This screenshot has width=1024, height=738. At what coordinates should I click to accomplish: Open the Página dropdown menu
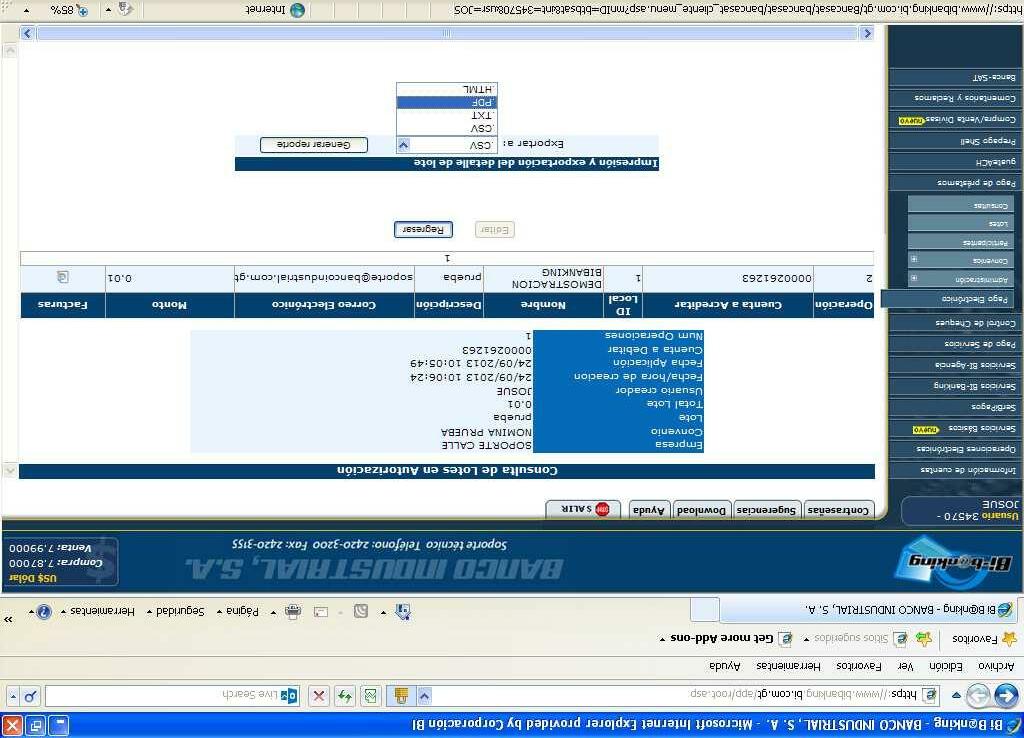point(238,611)
